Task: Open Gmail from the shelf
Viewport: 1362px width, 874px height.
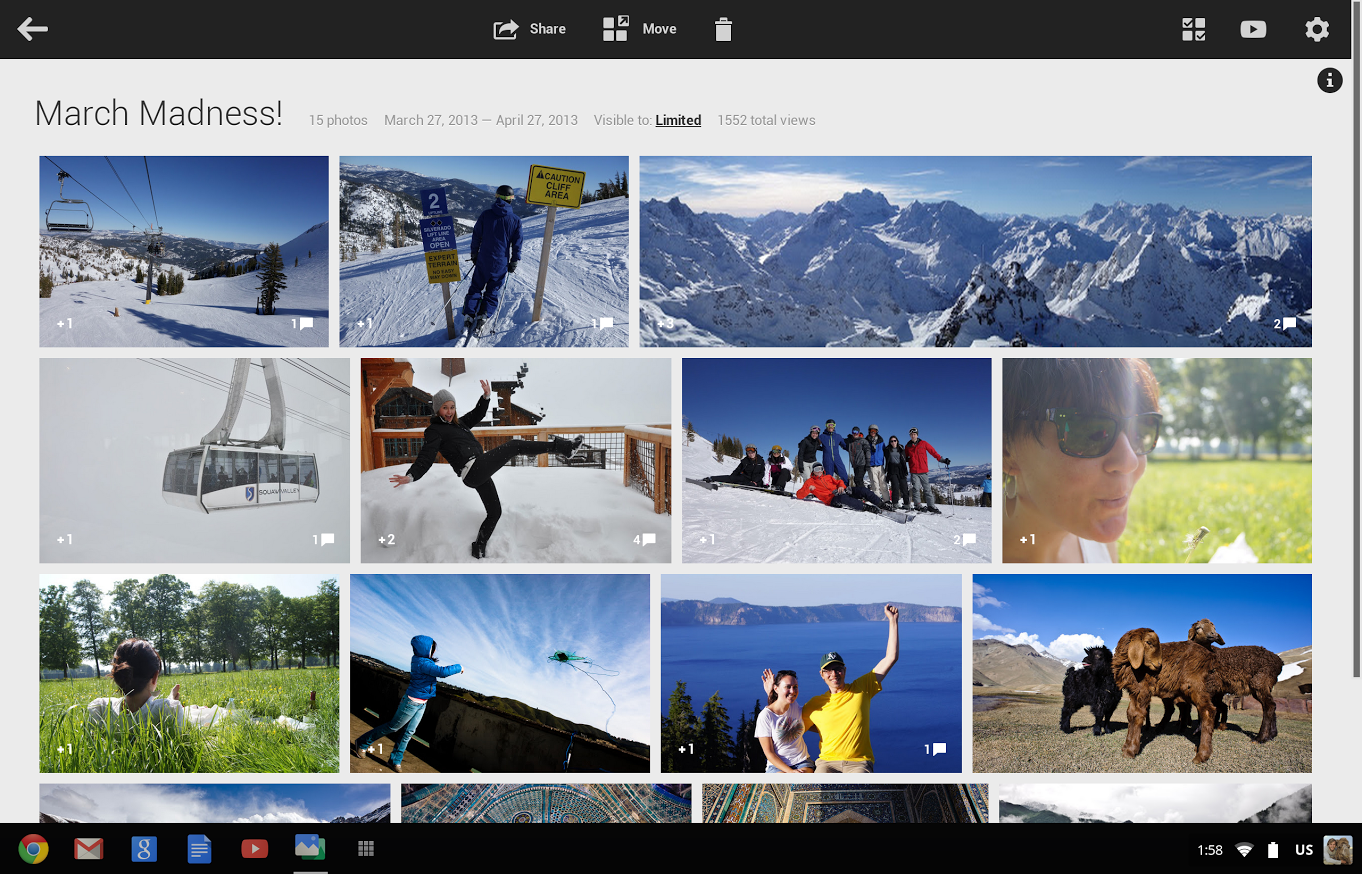Action: pos(88,848)
